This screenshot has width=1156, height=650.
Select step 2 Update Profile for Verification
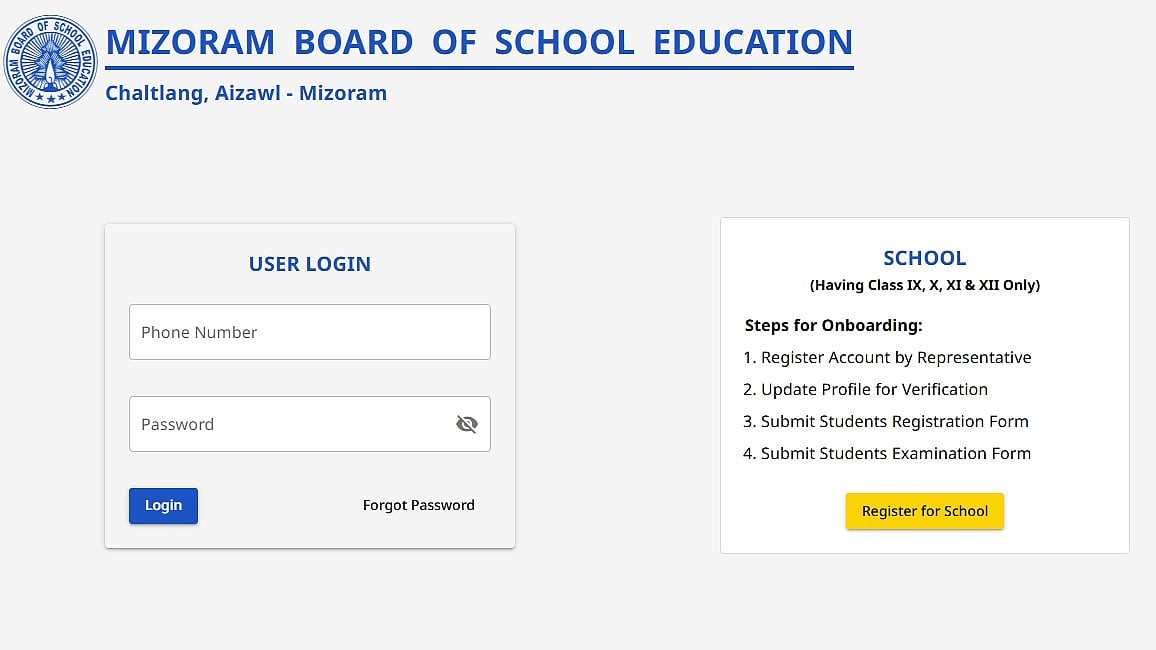(865, 389)
